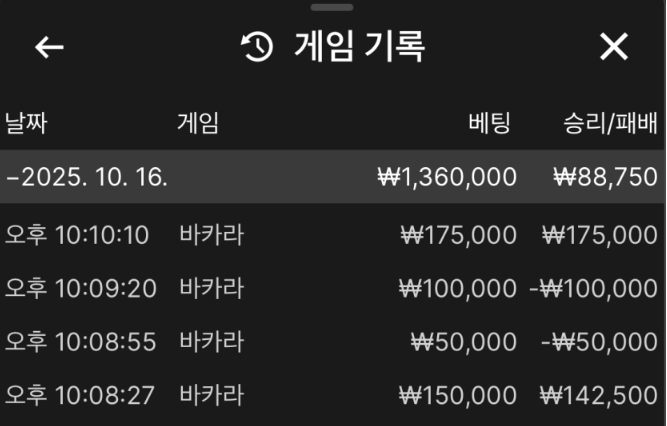Click the 게임 column header
This screenshot has height=426, width=667.
tap(197, 124)
